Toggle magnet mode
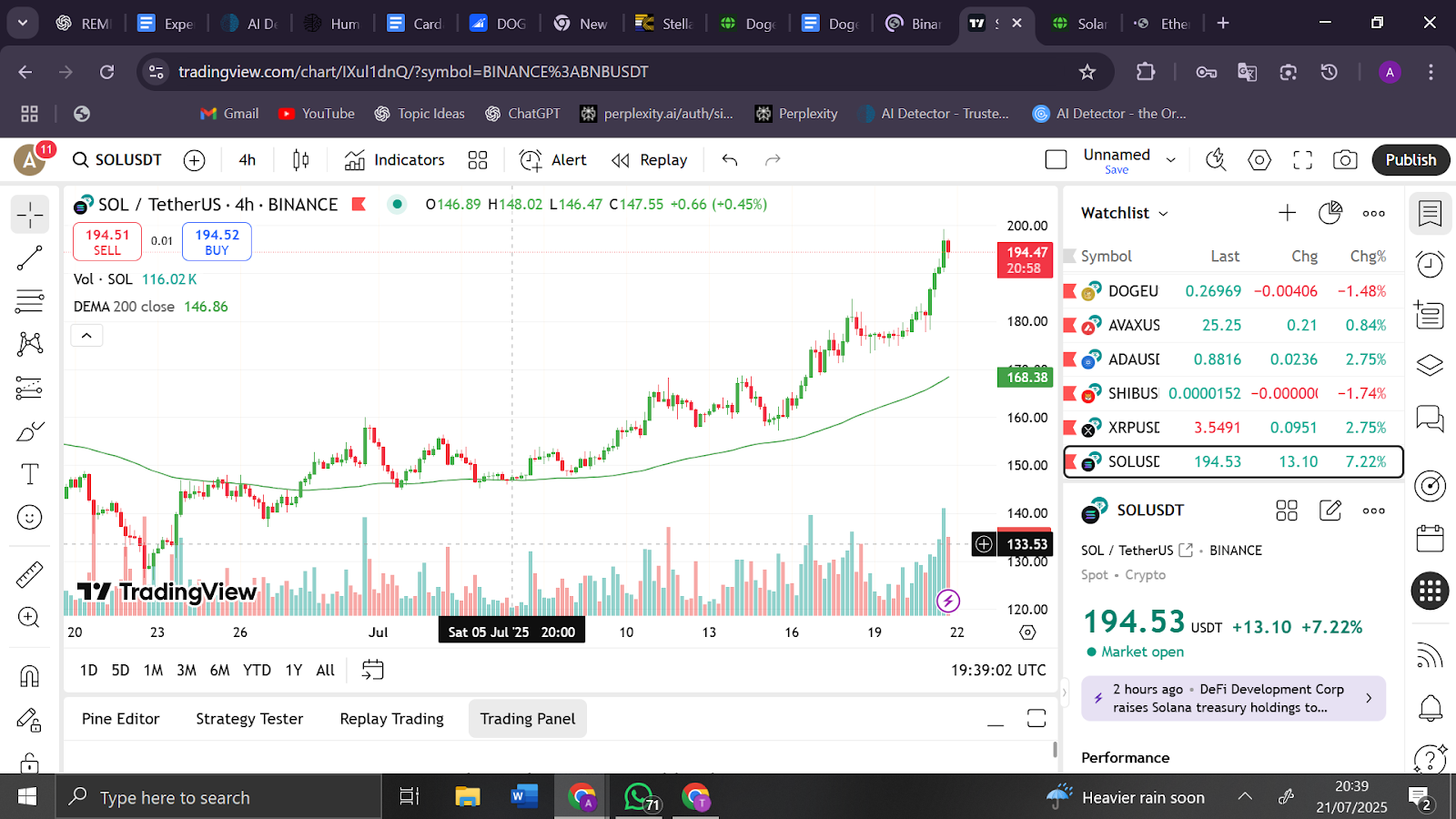The width and height of the screenshot is (1456, 819). click(30, 676)
